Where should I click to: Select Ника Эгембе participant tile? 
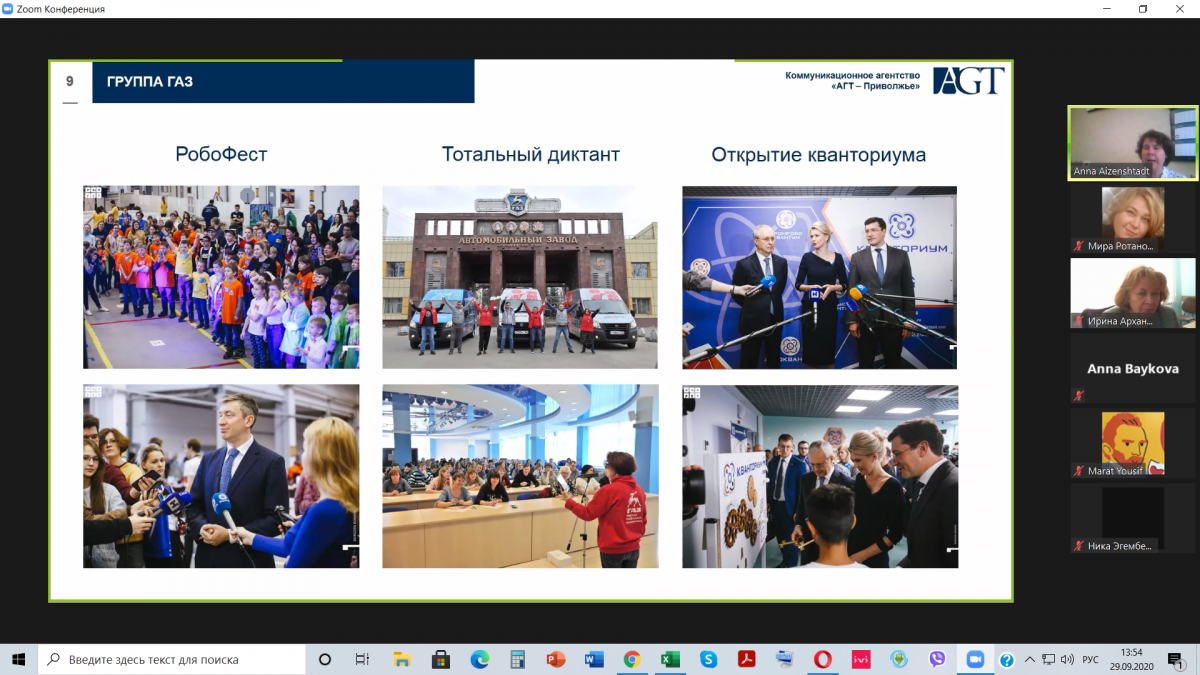pos(1133,518)
